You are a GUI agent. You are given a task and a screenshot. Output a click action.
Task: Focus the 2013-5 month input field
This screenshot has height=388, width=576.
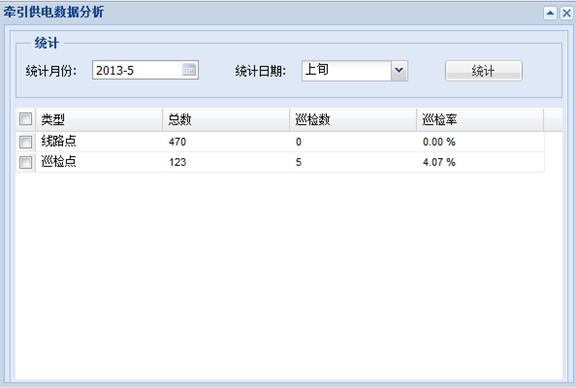point(137,70)
